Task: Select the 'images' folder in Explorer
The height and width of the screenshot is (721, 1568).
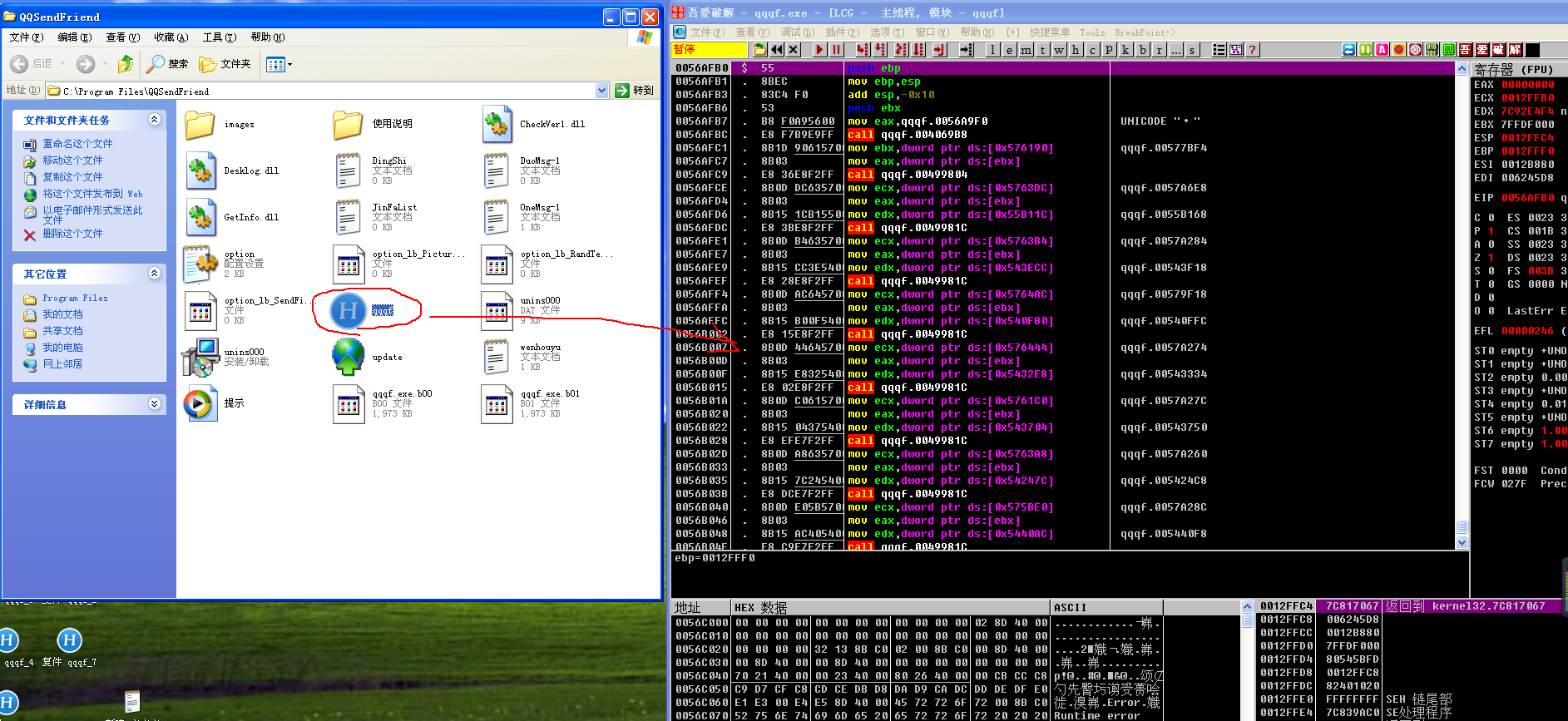Action: coord(220,124)
